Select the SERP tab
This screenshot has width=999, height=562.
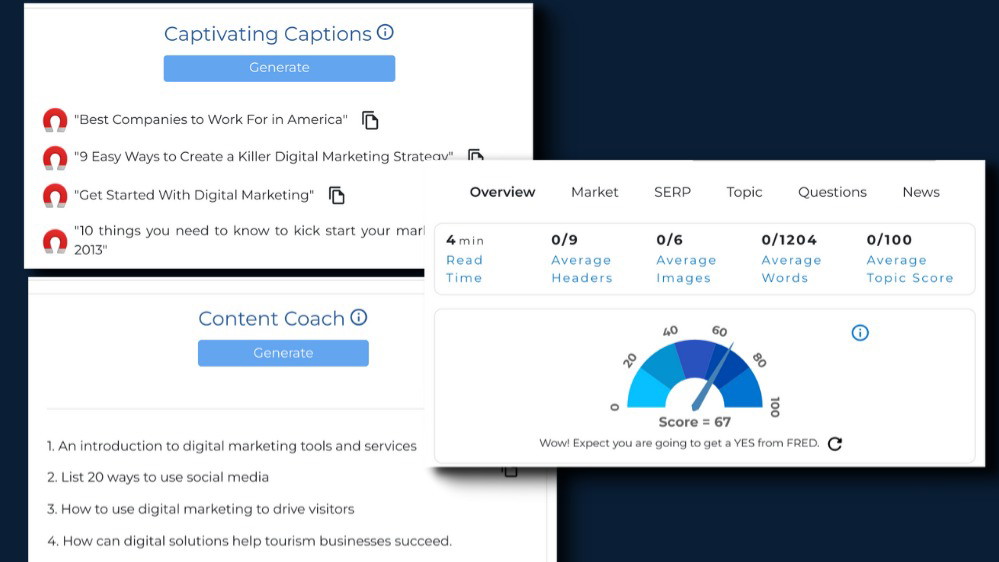[672, 192]
